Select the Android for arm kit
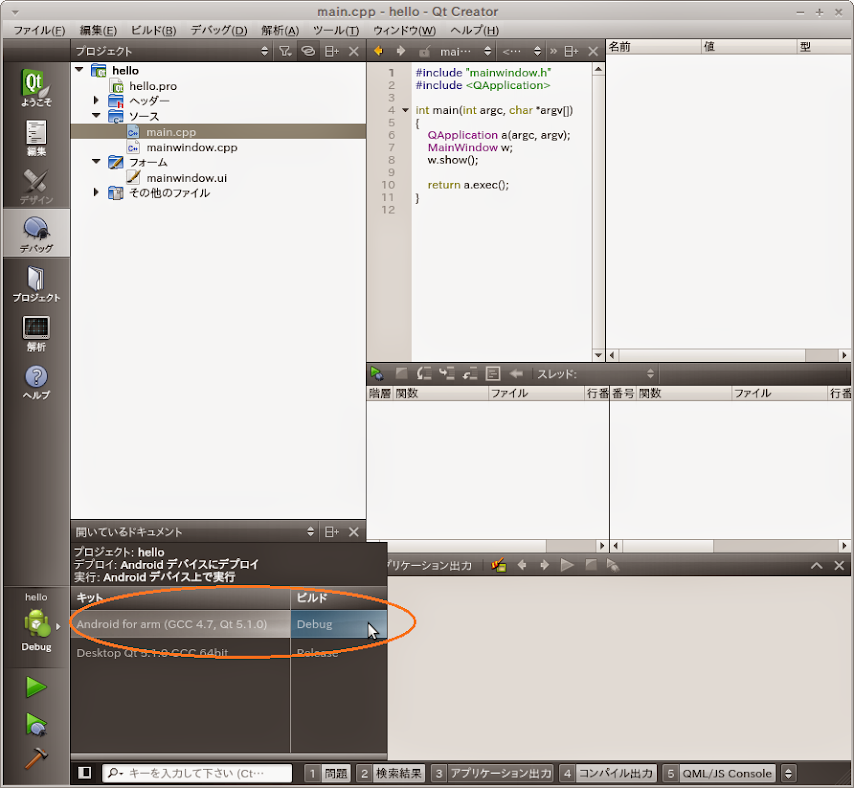This screenshot has height=788, width=854. pos(180,624)
